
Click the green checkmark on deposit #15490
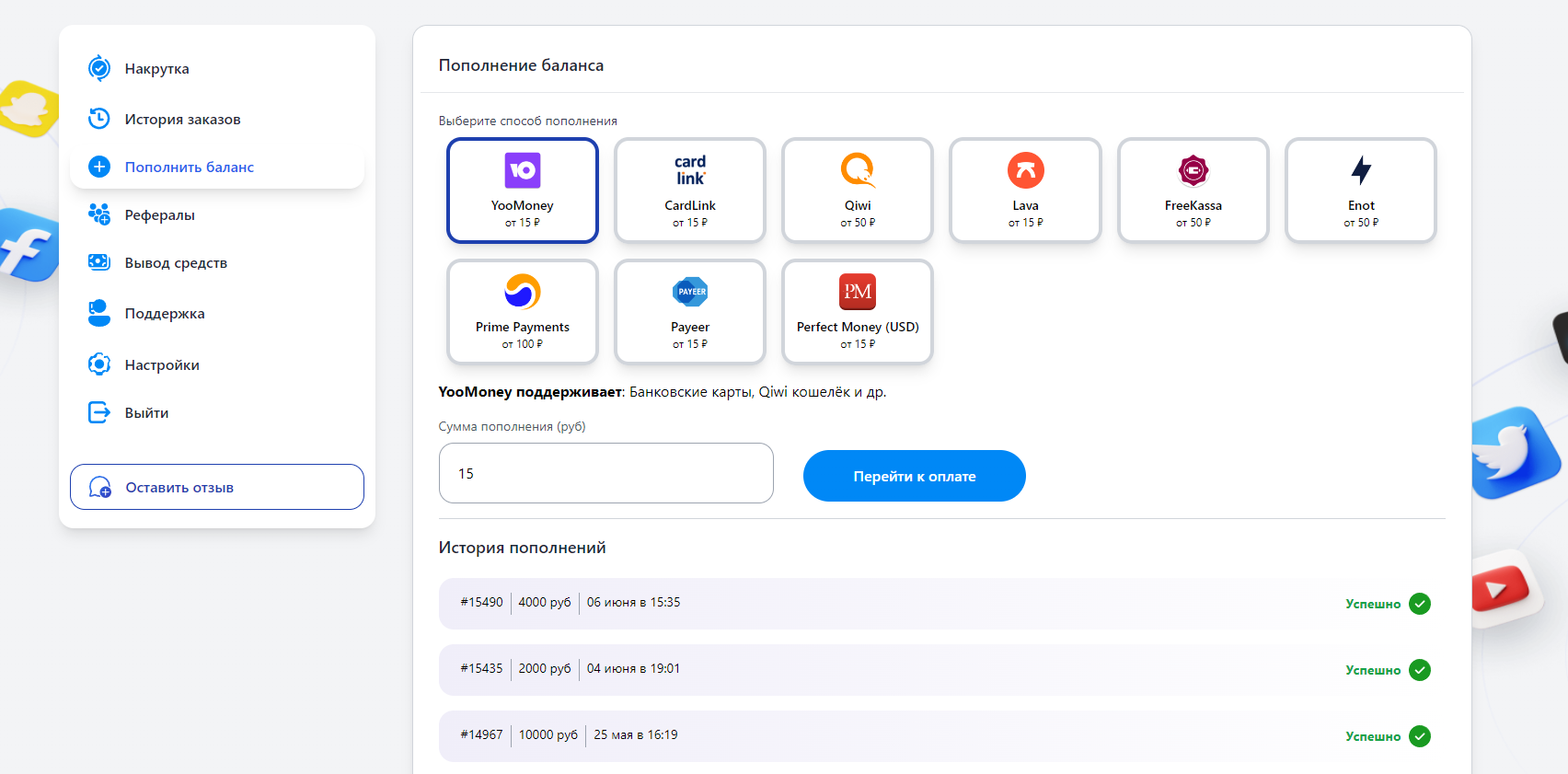click(1420, 604)
